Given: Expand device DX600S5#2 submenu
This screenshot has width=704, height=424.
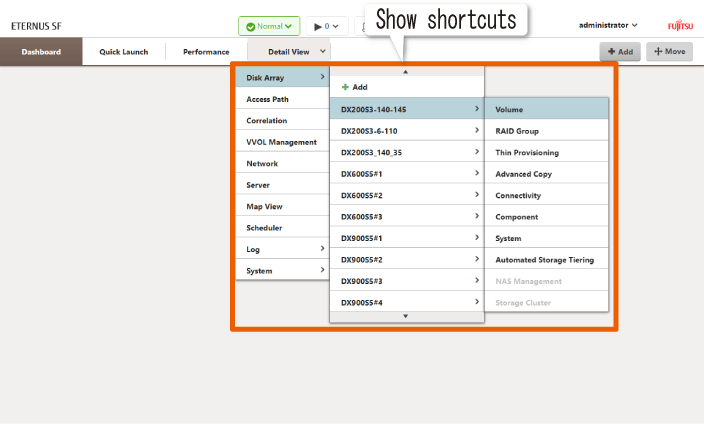Looking at the screenshot, I should (x=407, y=195).
